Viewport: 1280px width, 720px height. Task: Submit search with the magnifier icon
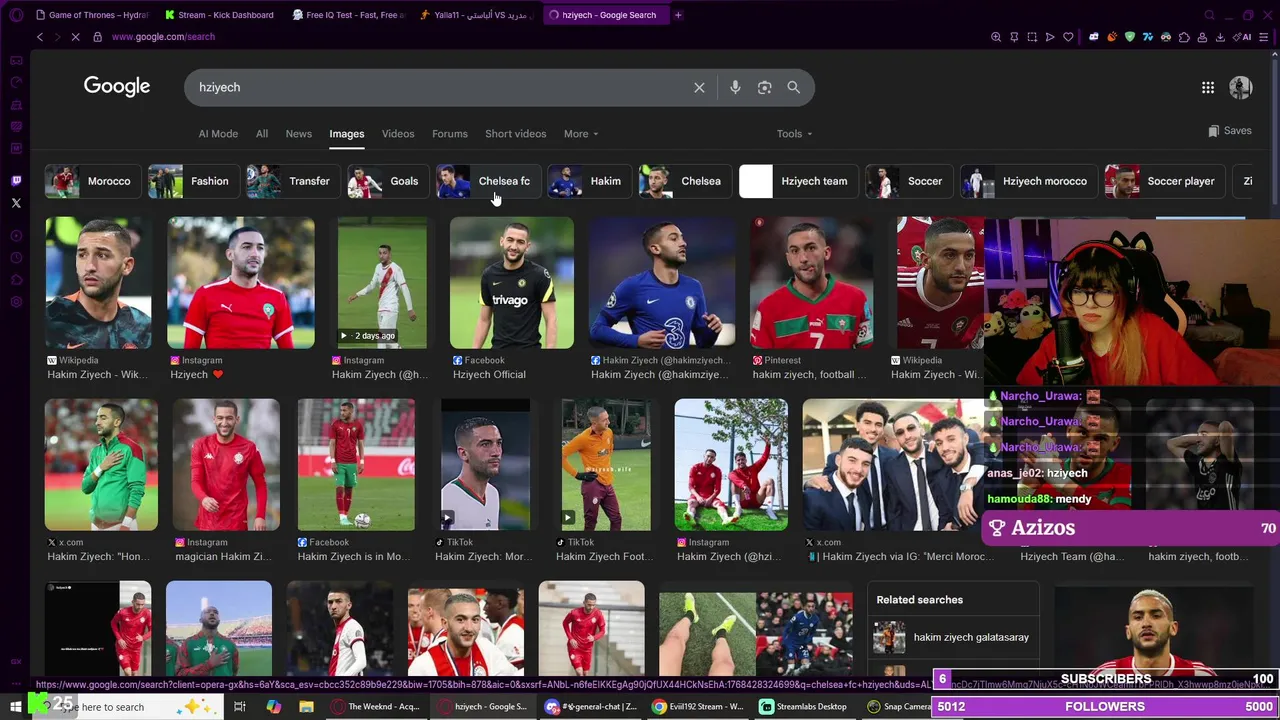(793, 88)
